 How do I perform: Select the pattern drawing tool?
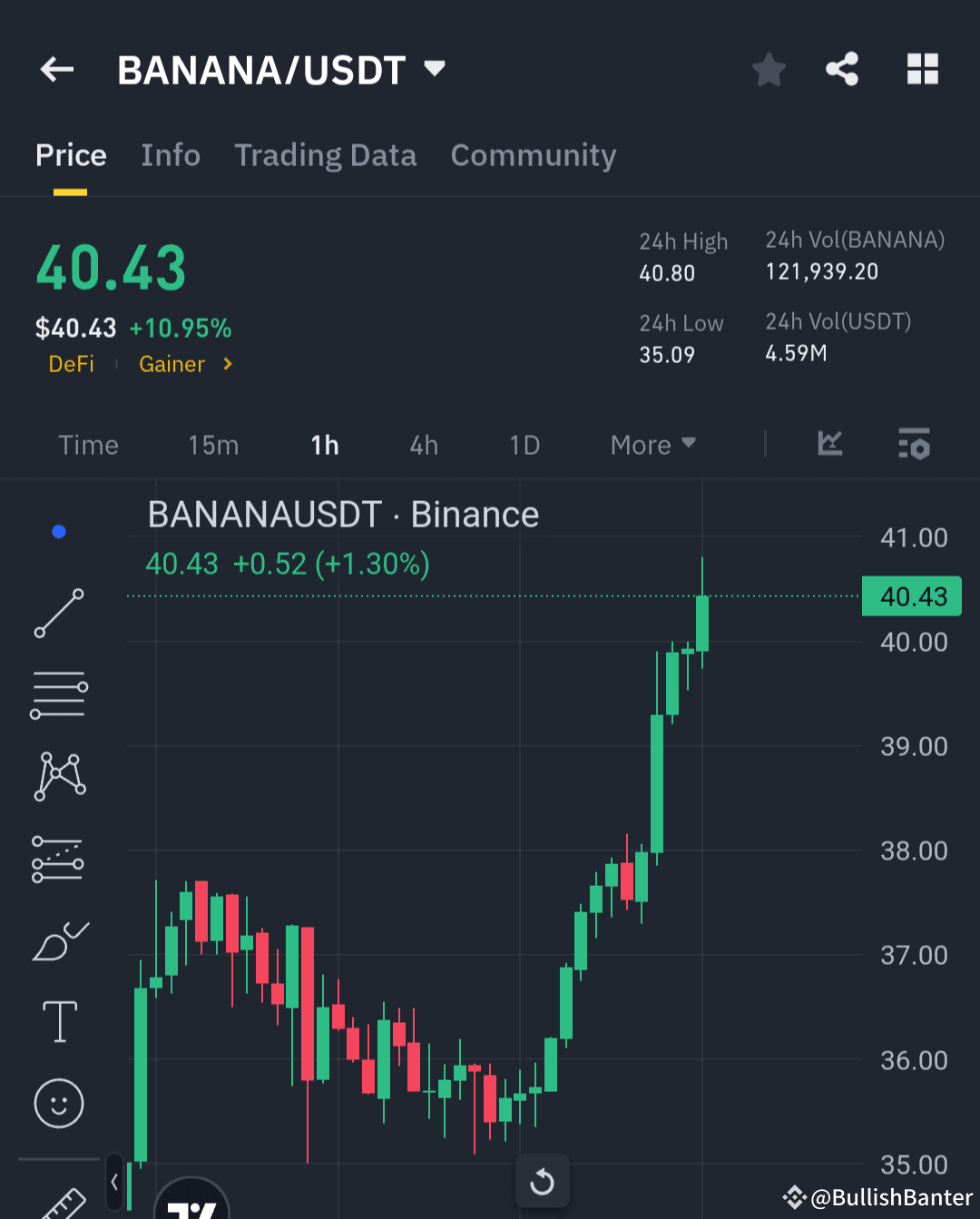58,774
